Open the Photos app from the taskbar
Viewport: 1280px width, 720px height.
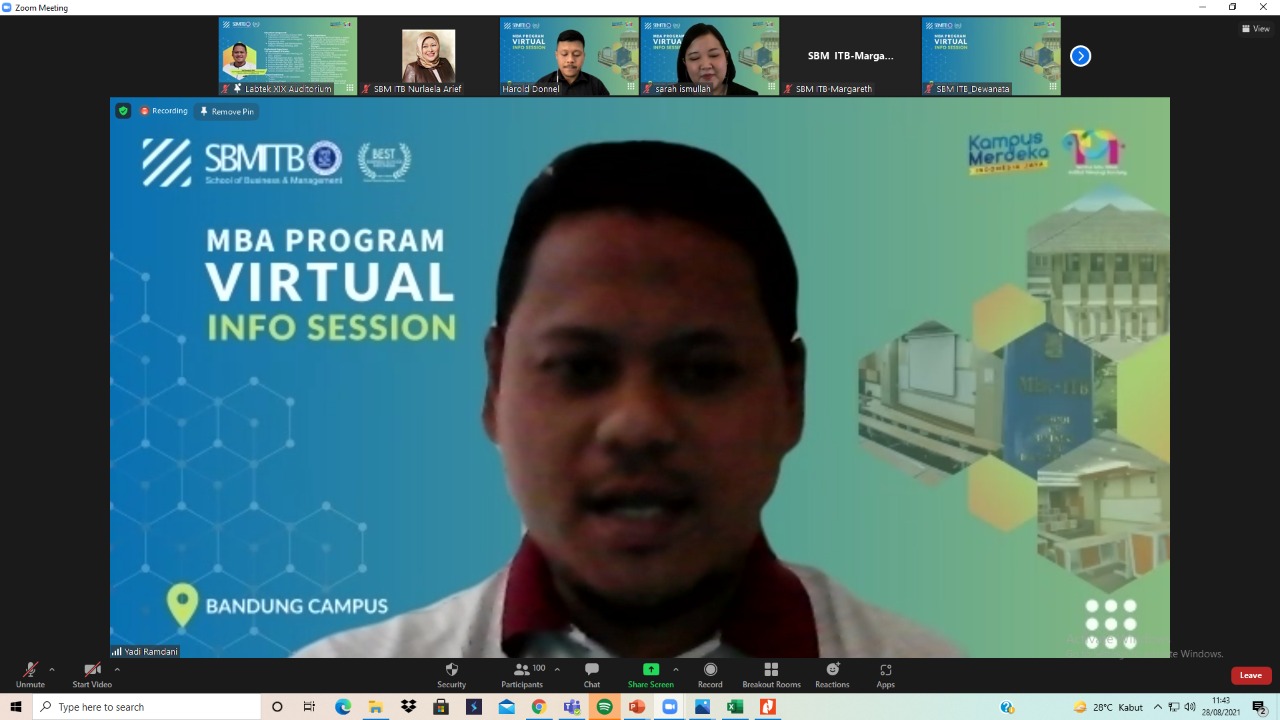coord(702,707)
